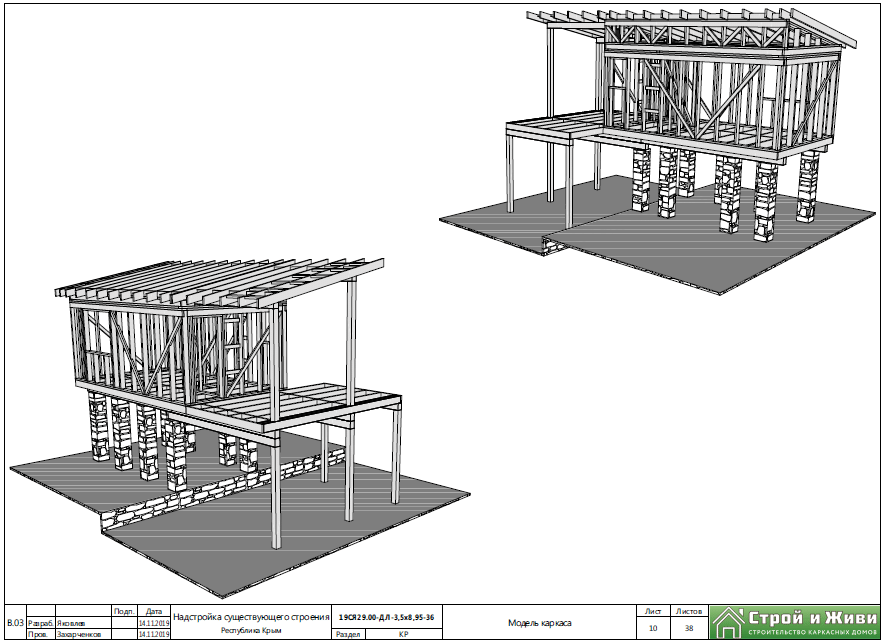The image size is (883, 643).
Task: Click the total sheets '38' cell
Action: tap(688, 628)
